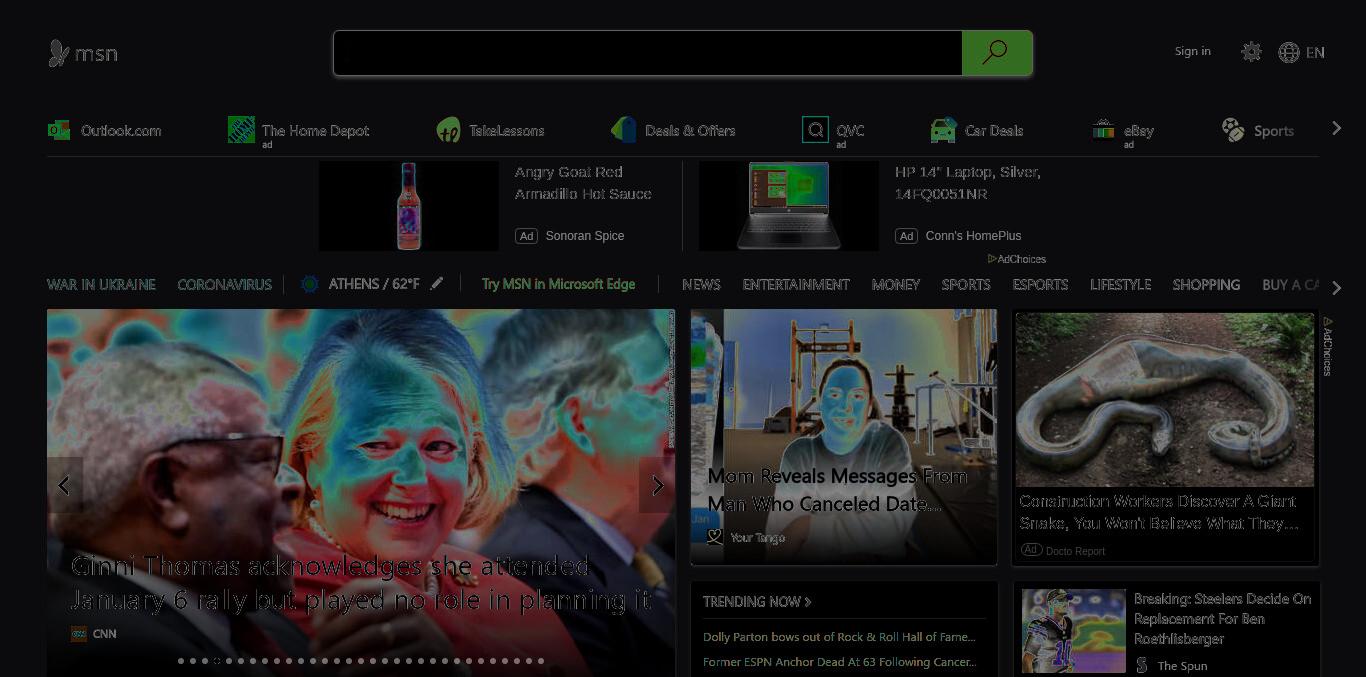
Task: Click the green search magnifier button
Action: click(x=996, y=53)
